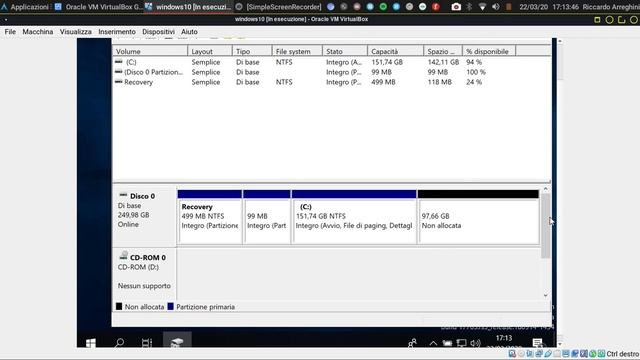
Task: Click the '151,74 GB' capacity cell
Action: [387, 62]
